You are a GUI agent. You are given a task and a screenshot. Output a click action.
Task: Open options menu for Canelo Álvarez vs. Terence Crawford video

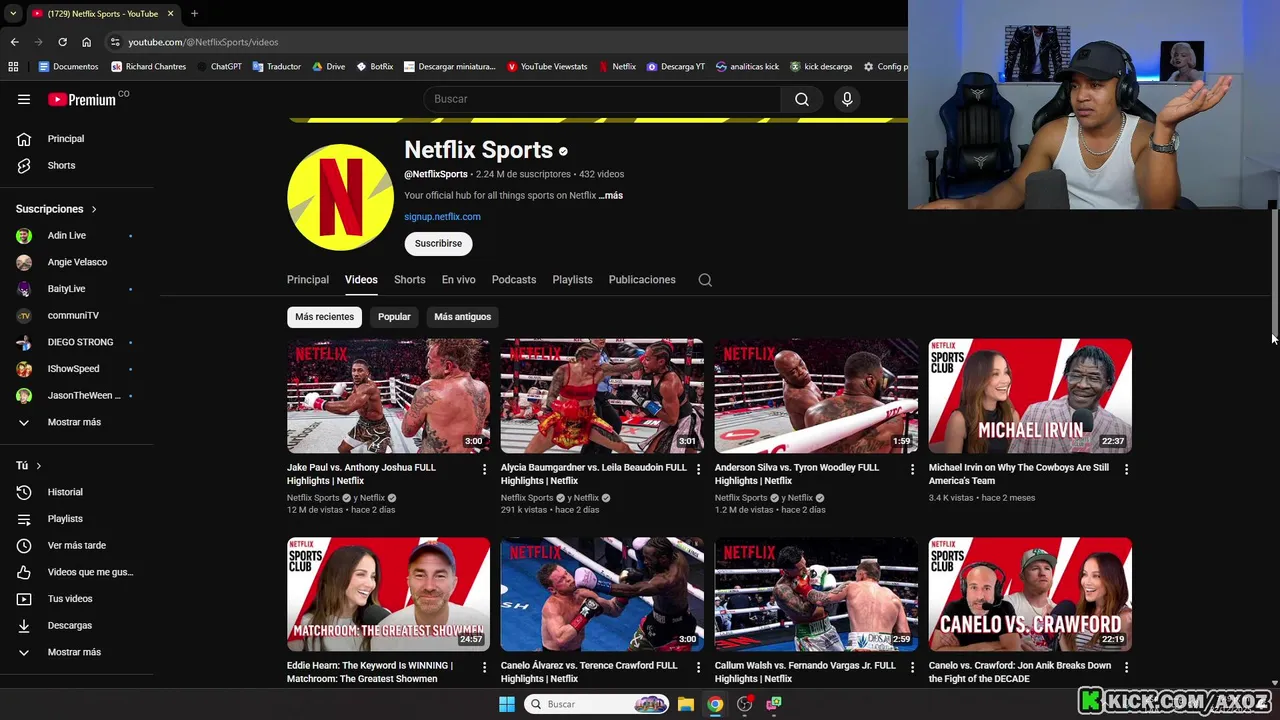click(x=699, y=667)
